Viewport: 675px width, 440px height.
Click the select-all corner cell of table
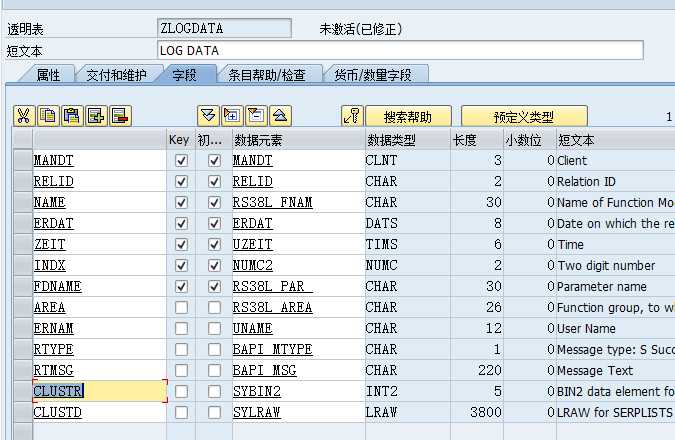[23, 140]
